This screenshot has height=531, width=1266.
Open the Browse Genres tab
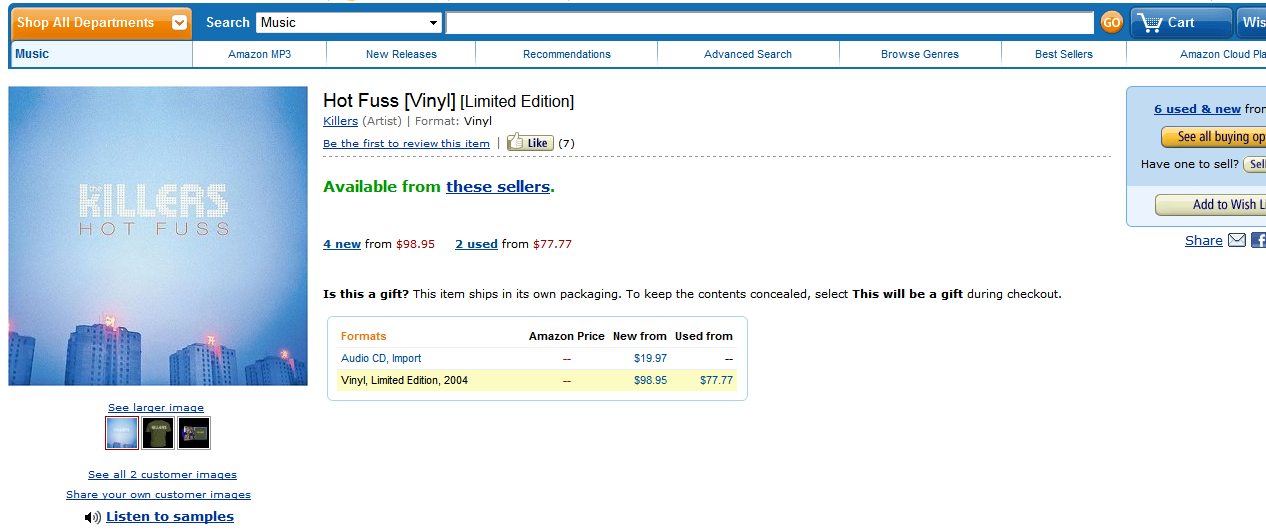(919, 54)
